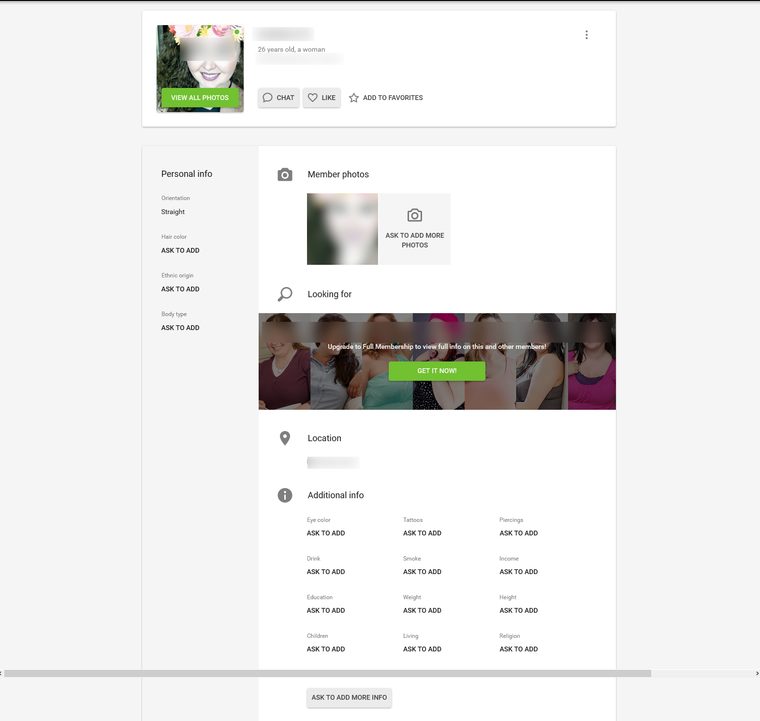
Task: Click the green Get It Now! button
Action: [x=437, y=371]
